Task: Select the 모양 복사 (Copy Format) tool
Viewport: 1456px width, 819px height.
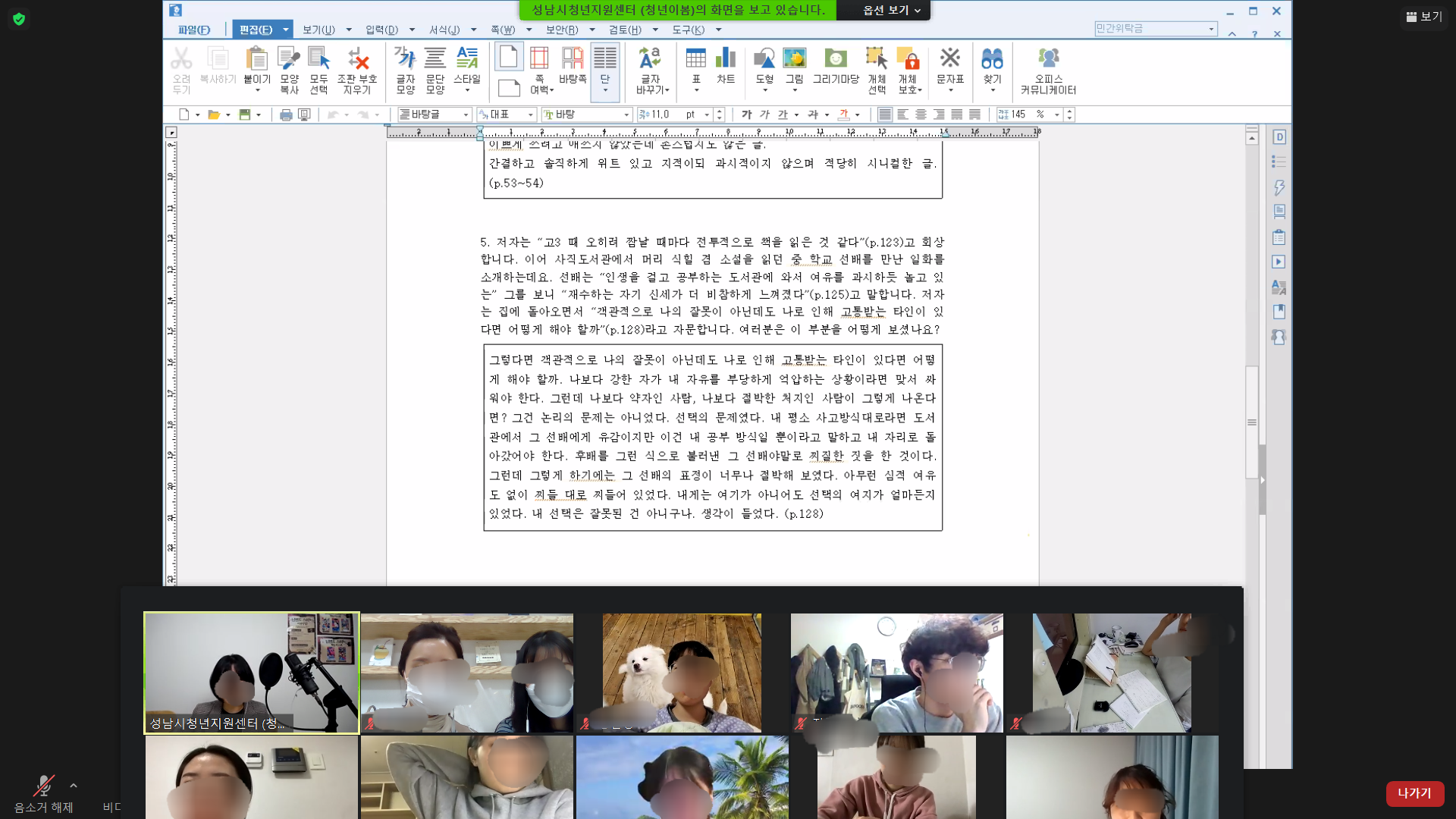Action: [289, 70]
